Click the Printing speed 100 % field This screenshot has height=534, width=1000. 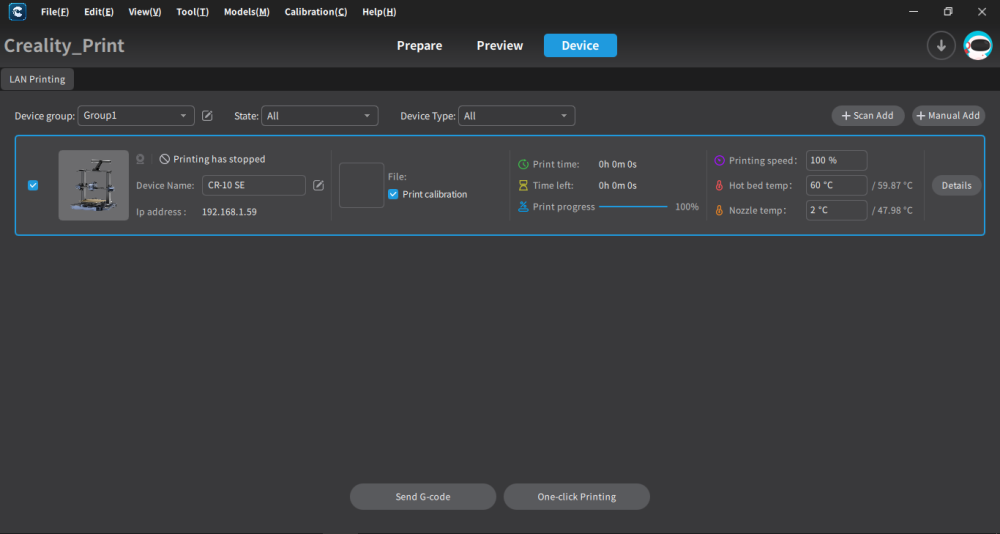(836, 161)
